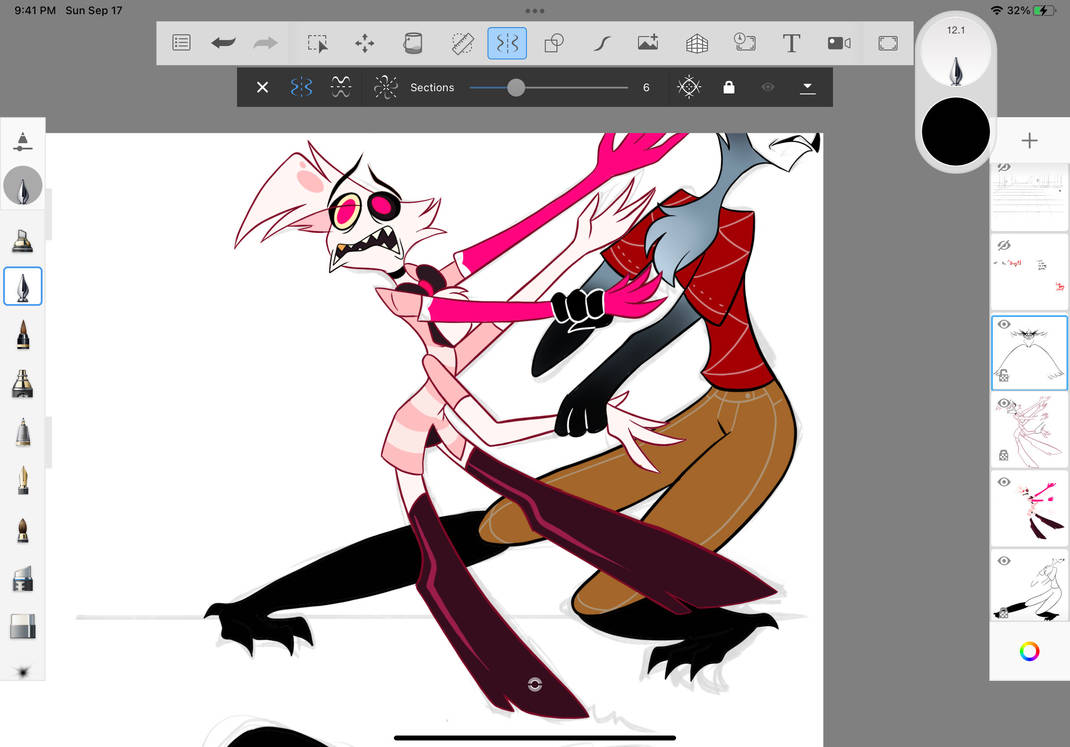Turn off the highlighted Symmetry tool
This screenshot has width=1070, height=747.
pyautogui.click(x=507, y=43)
